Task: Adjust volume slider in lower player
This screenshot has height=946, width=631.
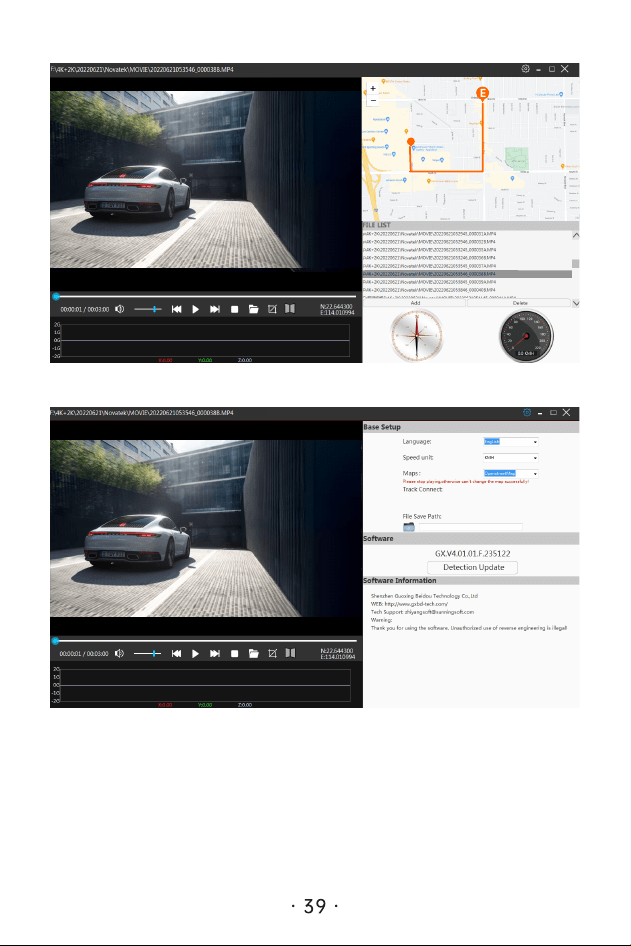Action: (x=147, y=653)
